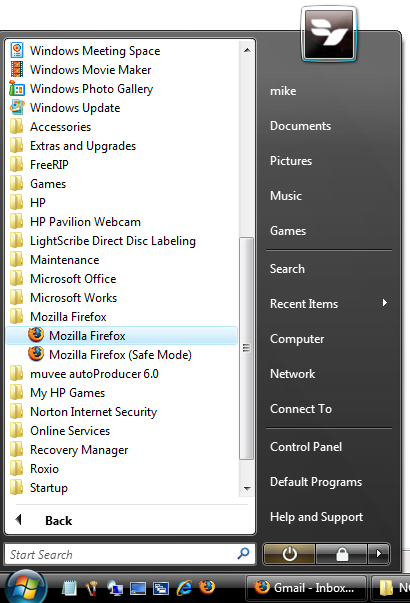Open Control Panel
The width and height of the screenshot is (410, 603).
306,447
